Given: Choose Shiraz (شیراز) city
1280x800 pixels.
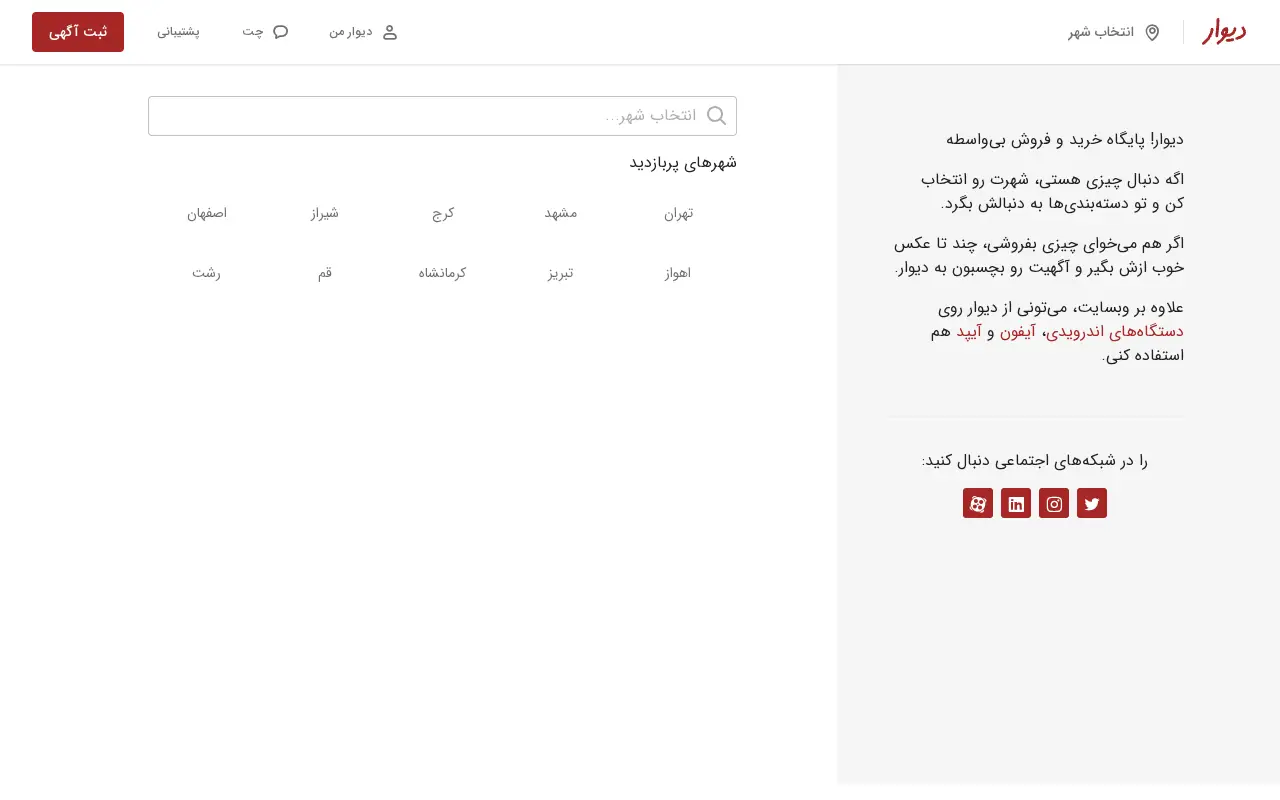Looking at the screenshot, I should coord(325,213).
